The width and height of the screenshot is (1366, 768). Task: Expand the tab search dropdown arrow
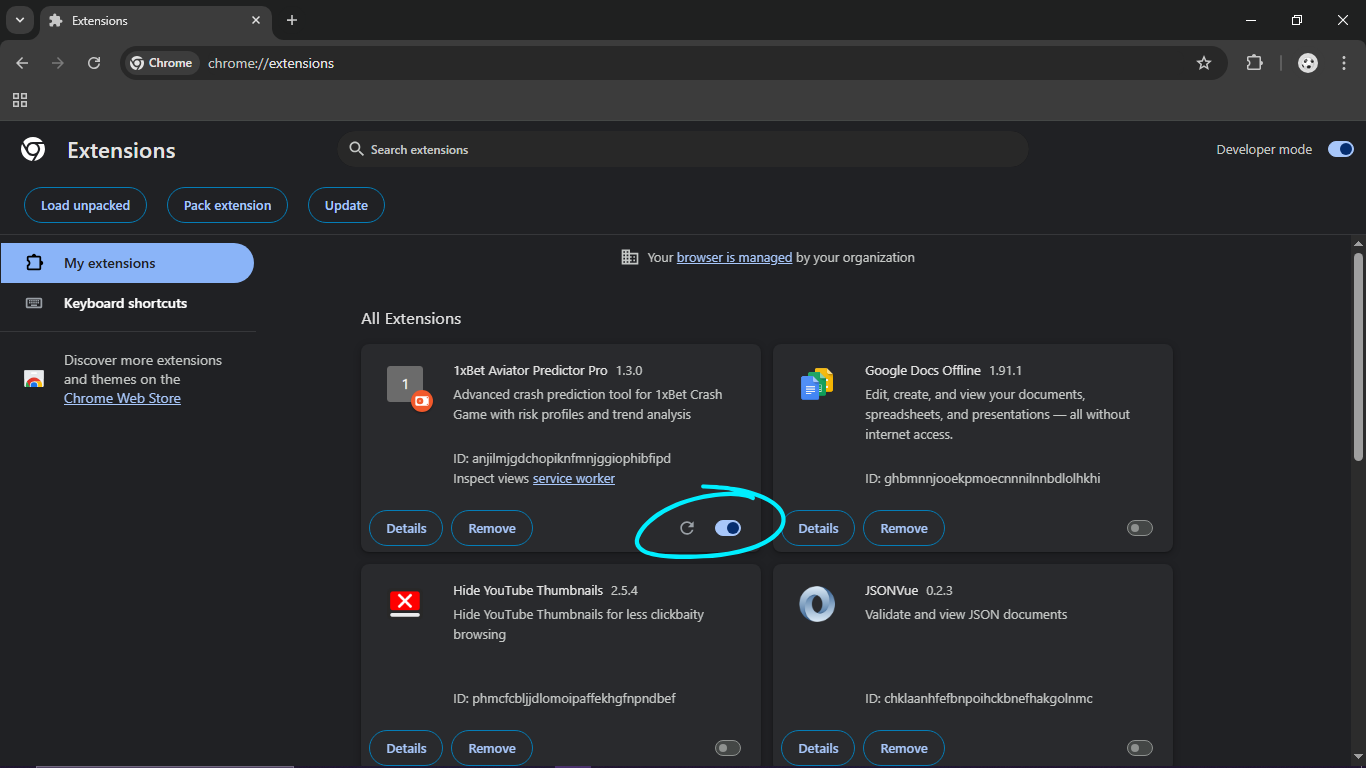pyautogui.click(x=20, y=20)
